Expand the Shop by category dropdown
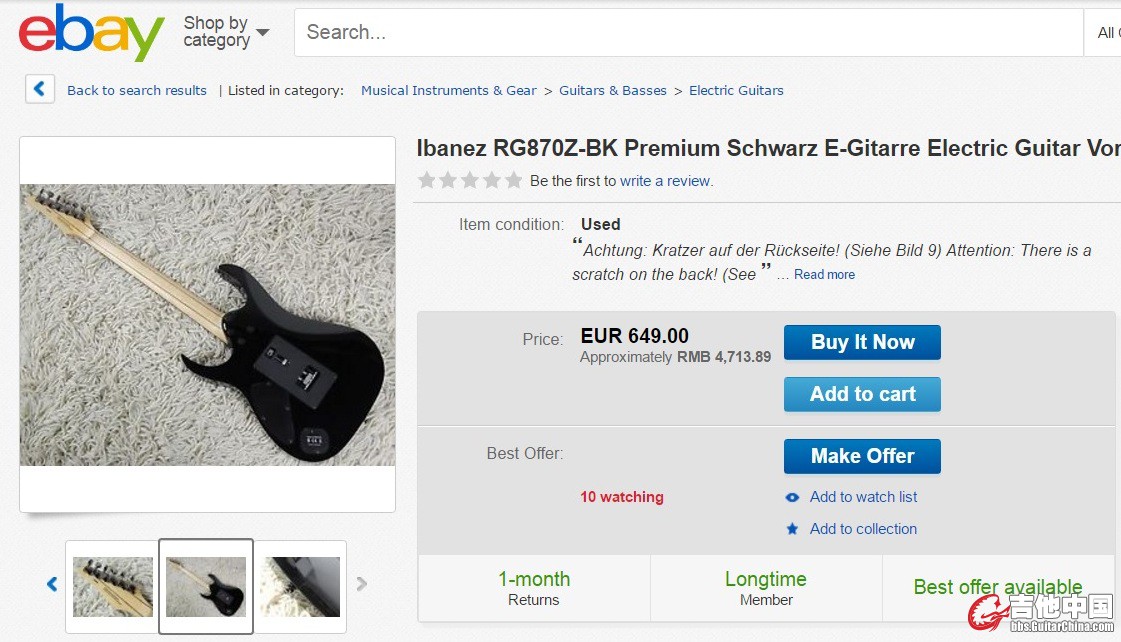Screen dimensions: 1121x642 226,32
